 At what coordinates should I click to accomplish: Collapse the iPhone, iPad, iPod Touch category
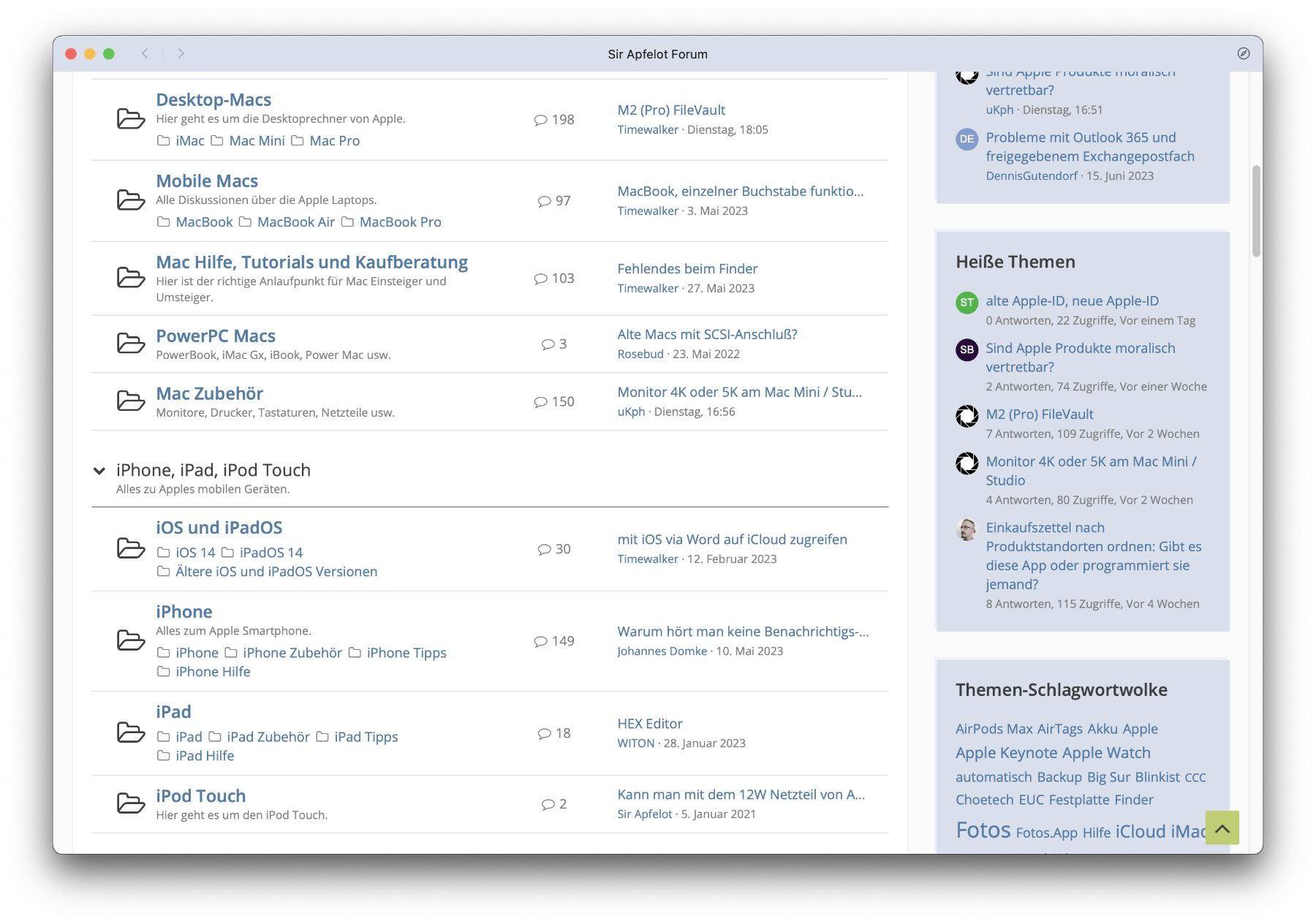(x=99, y=471)
